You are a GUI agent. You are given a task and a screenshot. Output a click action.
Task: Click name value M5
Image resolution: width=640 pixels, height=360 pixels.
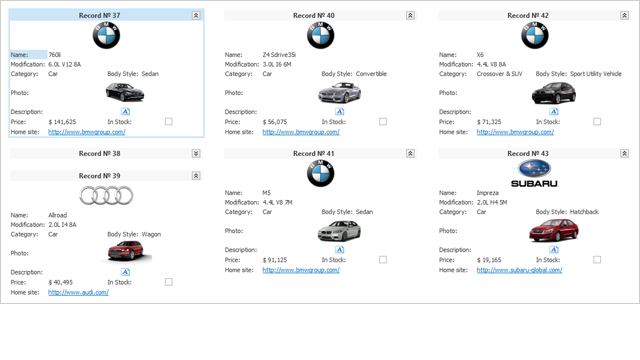tap(267, 193)
